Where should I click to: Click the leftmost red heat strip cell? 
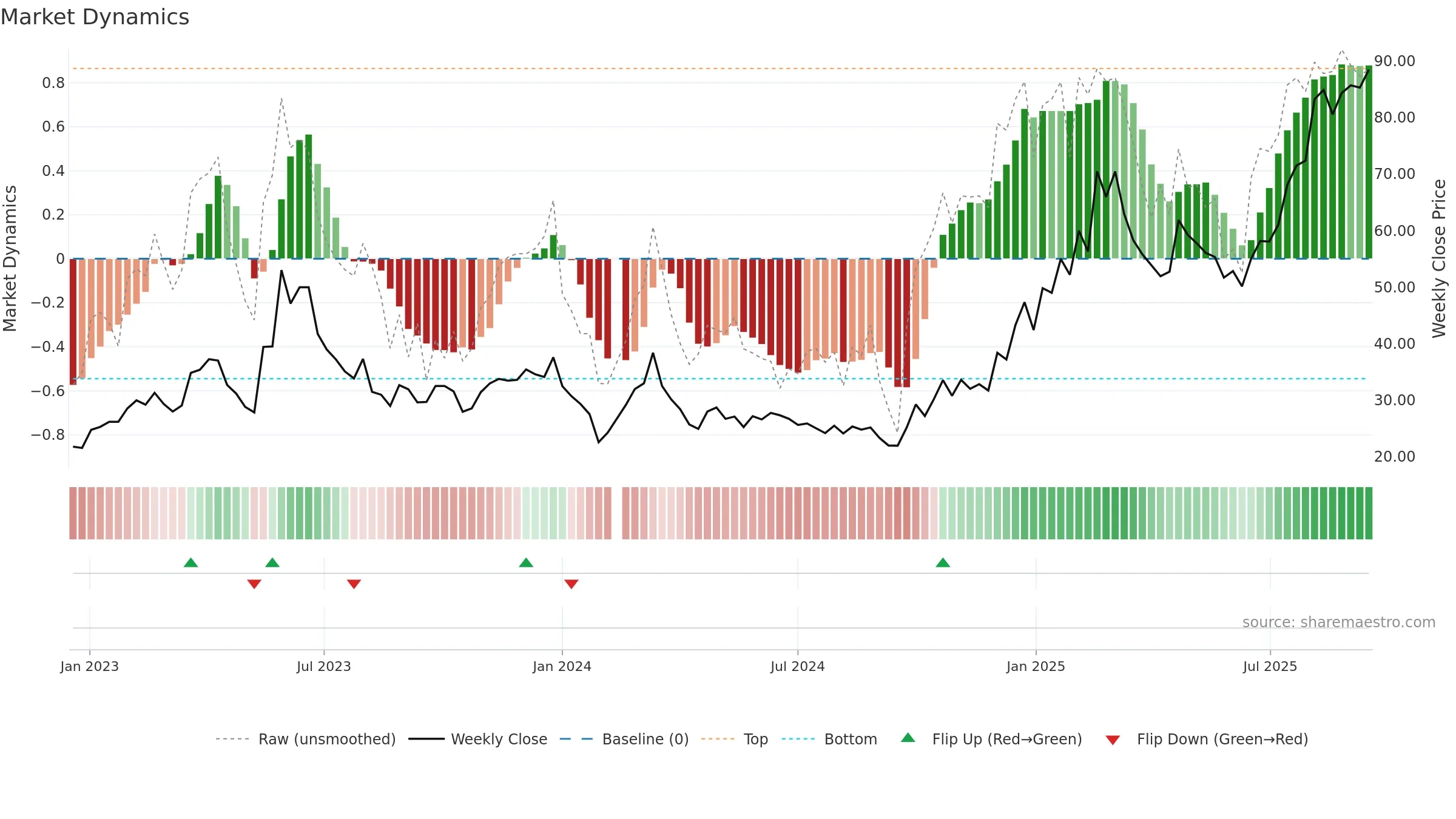73,513
